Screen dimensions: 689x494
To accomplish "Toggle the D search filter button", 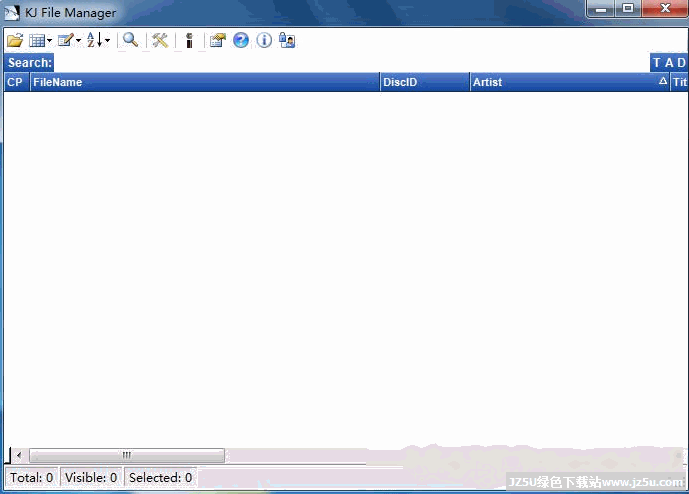I will (681, 63).
